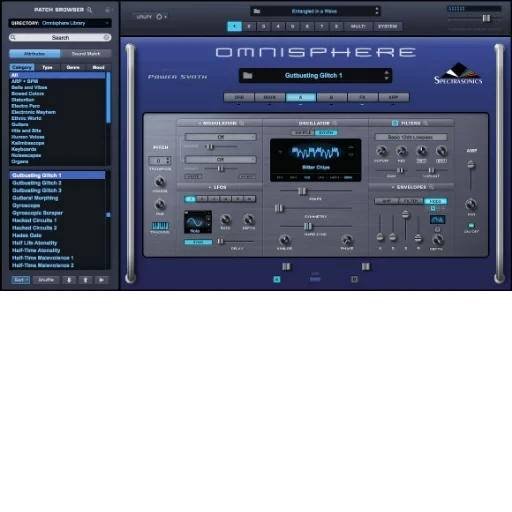Click the oscillator Phase knob
Viewport: 512px width, 512px height.
tap(347, 239)
